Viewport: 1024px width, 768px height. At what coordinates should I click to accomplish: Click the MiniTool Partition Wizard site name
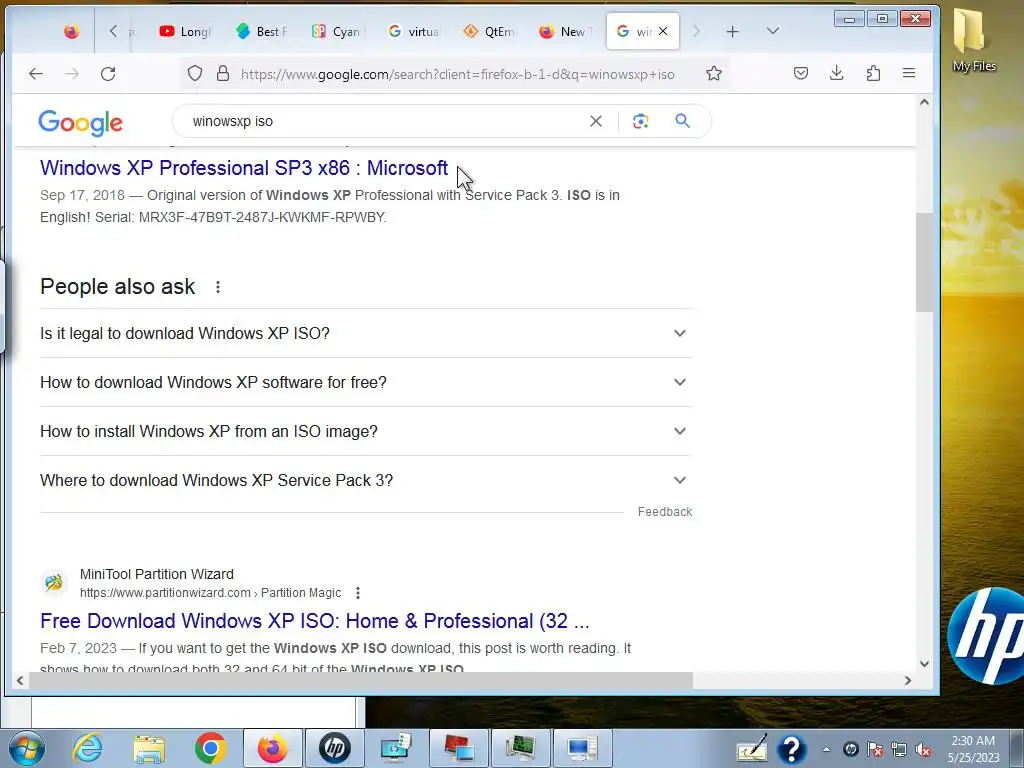[157, 574]
